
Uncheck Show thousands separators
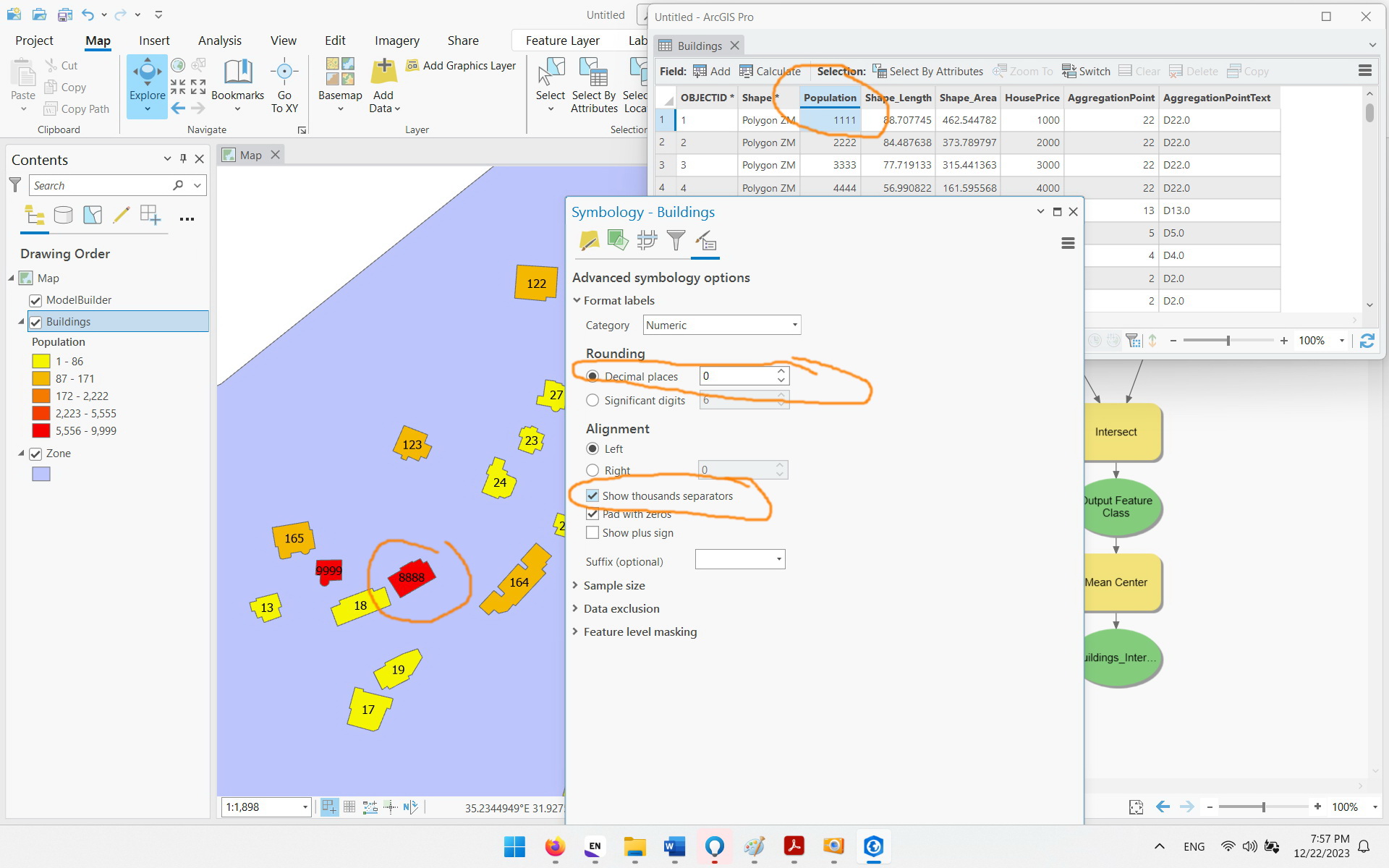(593, 495)
